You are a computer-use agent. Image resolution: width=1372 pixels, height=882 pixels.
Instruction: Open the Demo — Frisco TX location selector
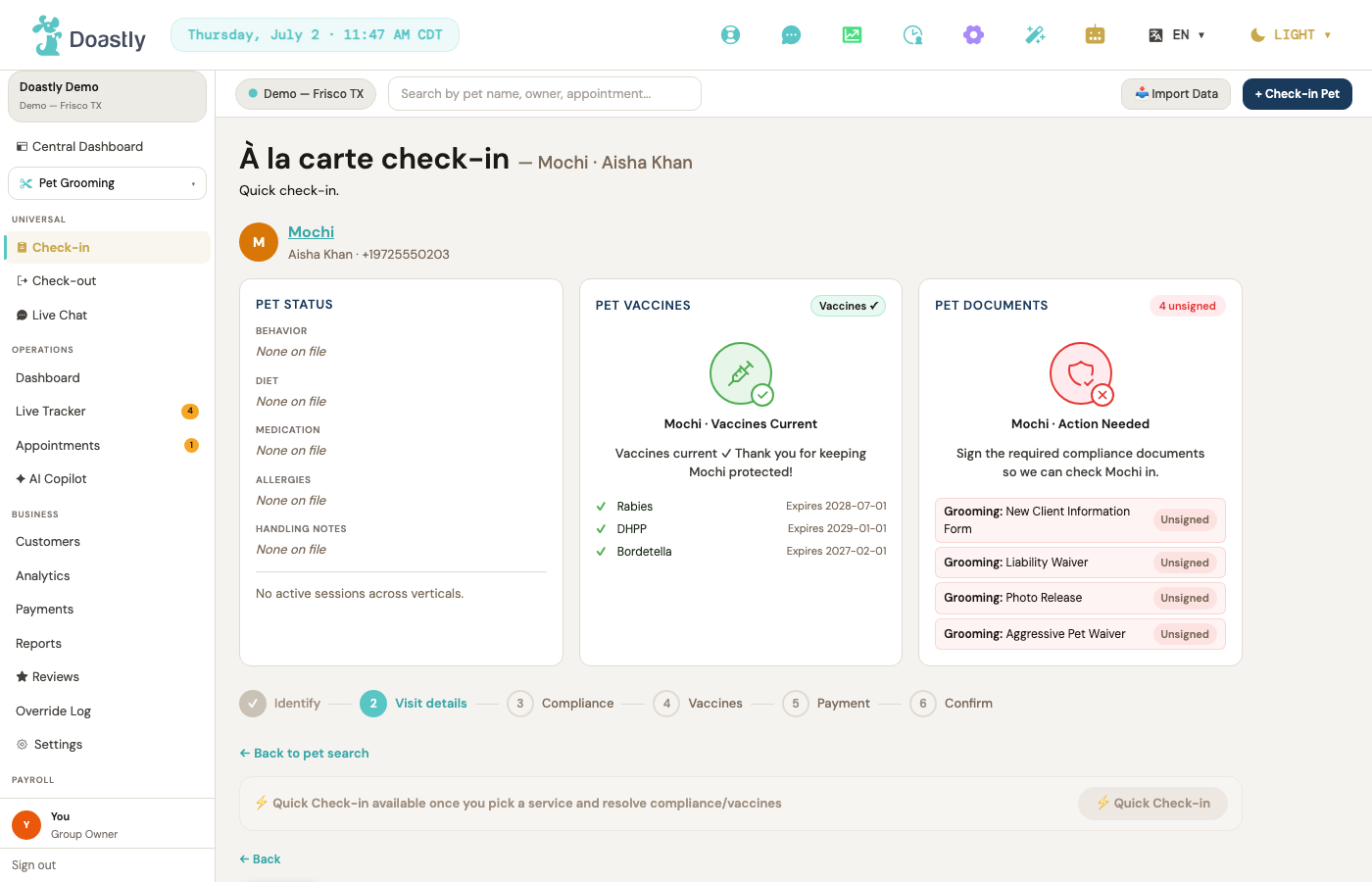(306, 94)
